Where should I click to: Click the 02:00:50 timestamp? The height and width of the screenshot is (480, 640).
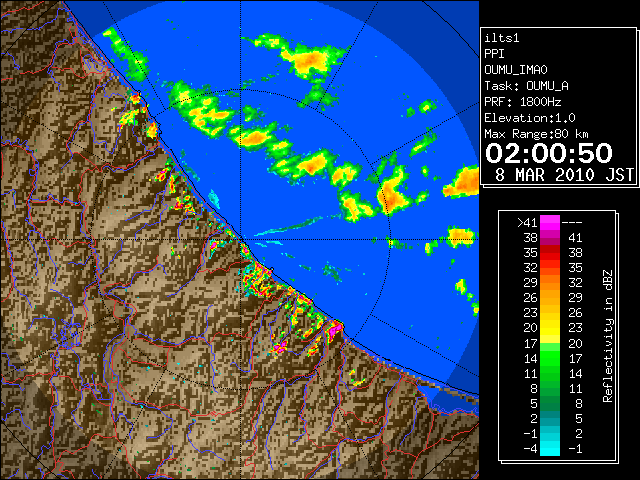(x=549, y=153)
